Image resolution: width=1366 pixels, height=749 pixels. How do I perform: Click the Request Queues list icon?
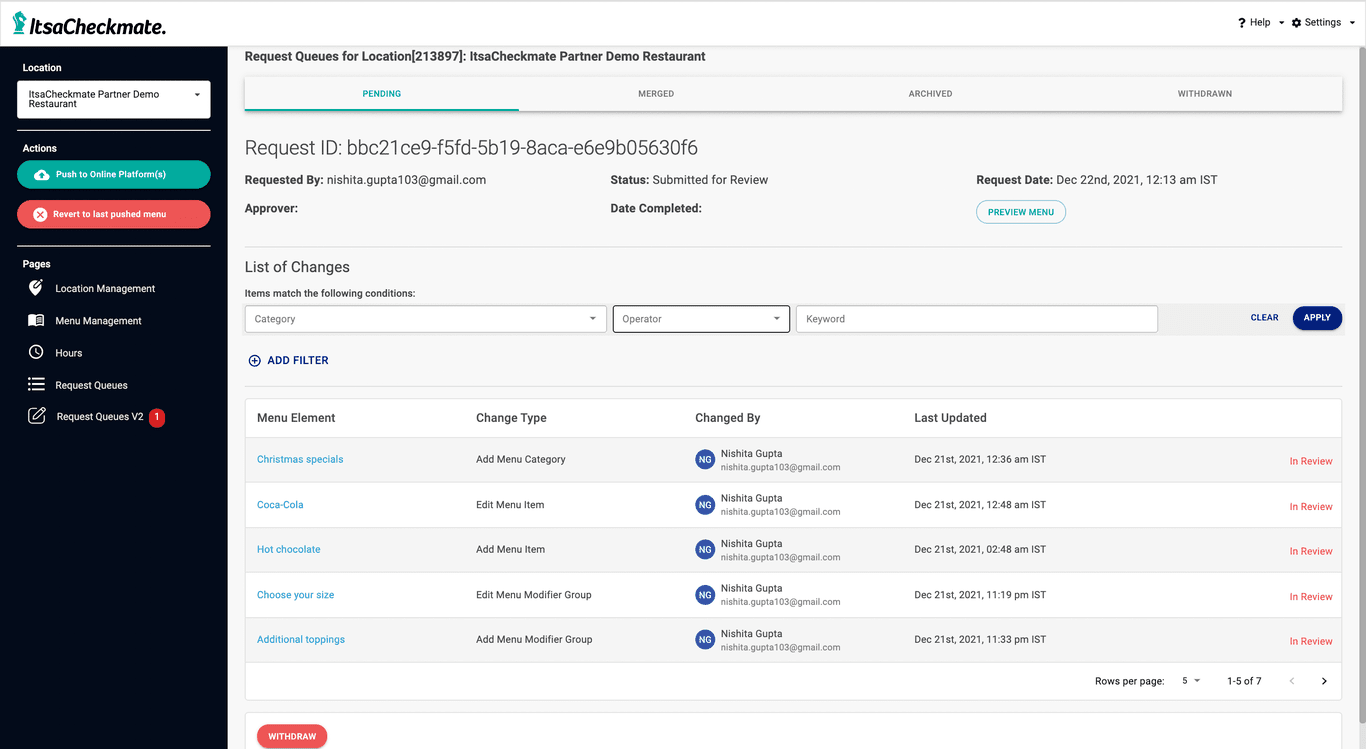click(x=36, y=385)
